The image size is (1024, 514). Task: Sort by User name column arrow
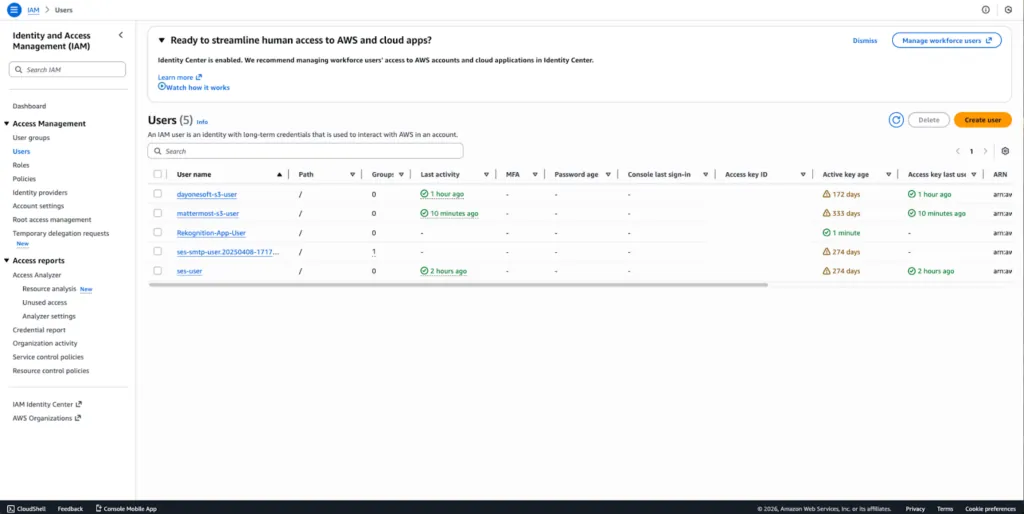point(280,174)
